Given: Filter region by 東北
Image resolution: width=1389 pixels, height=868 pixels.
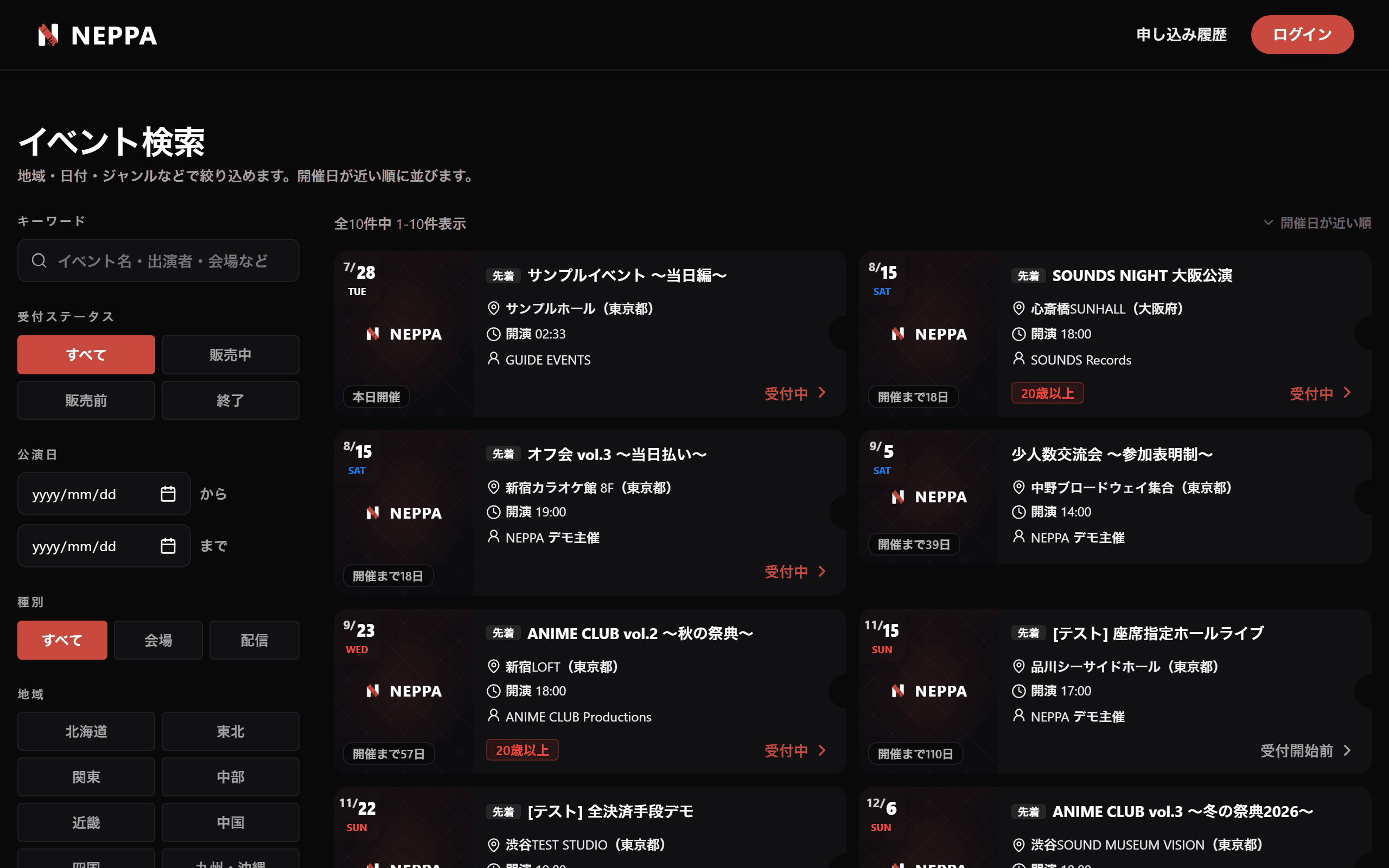Looking at the screenshot, I should click(230, 731).
